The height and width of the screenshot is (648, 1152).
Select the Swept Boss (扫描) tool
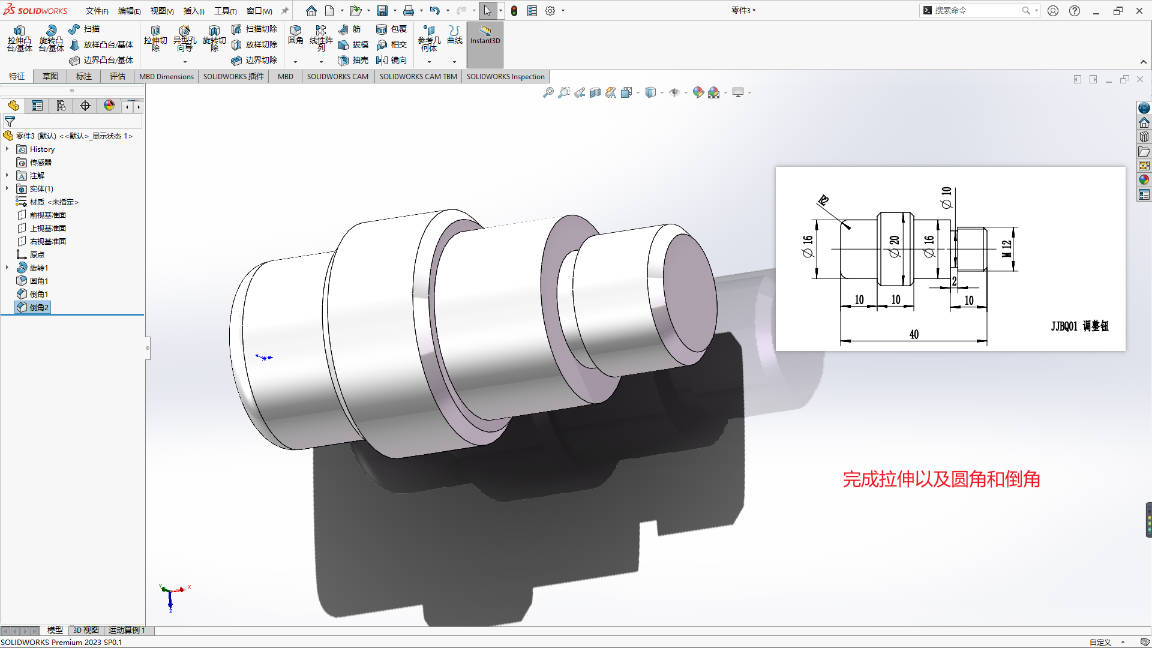(84, 29)
